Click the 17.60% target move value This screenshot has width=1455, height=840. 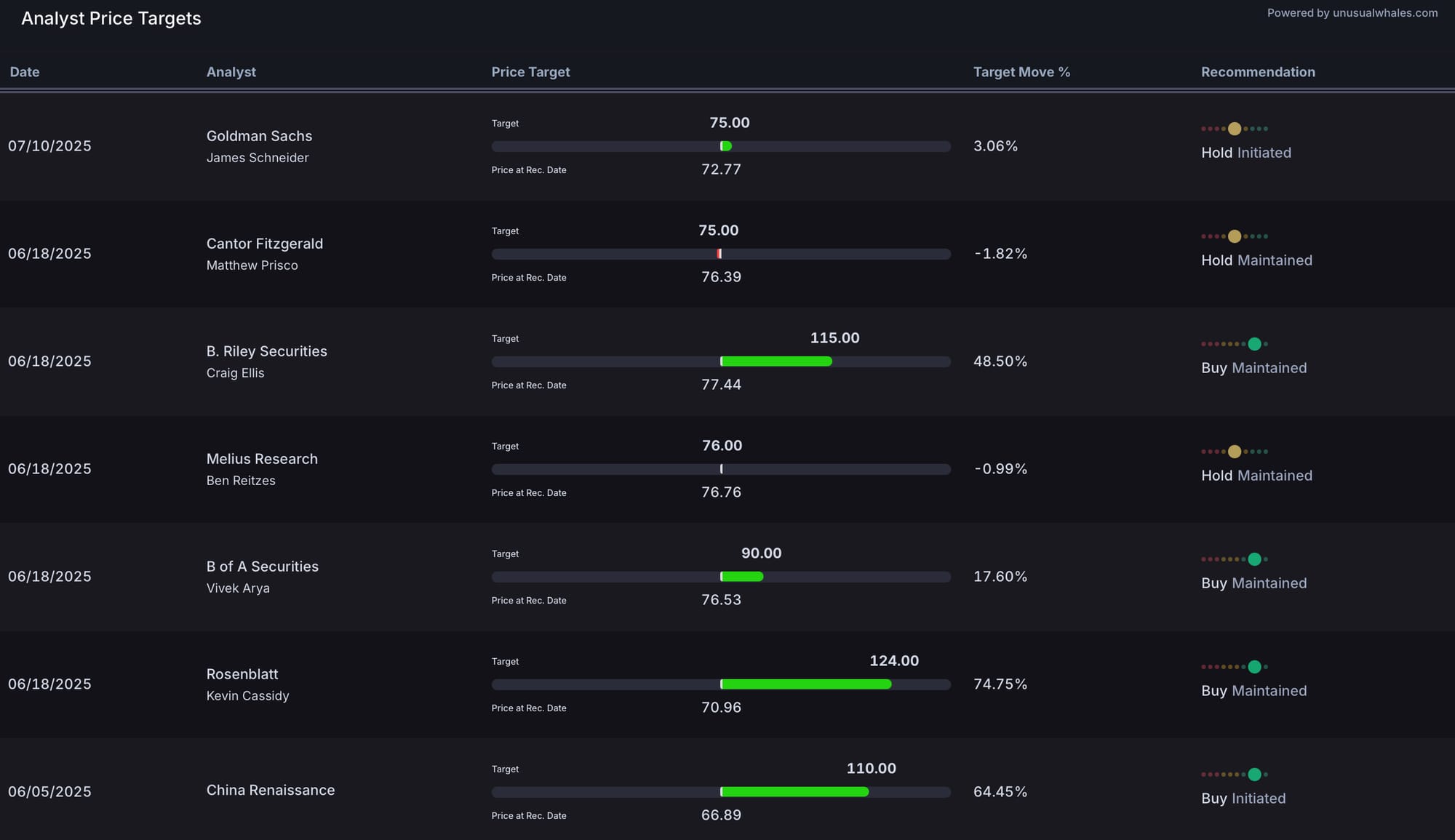(1000, 577)
